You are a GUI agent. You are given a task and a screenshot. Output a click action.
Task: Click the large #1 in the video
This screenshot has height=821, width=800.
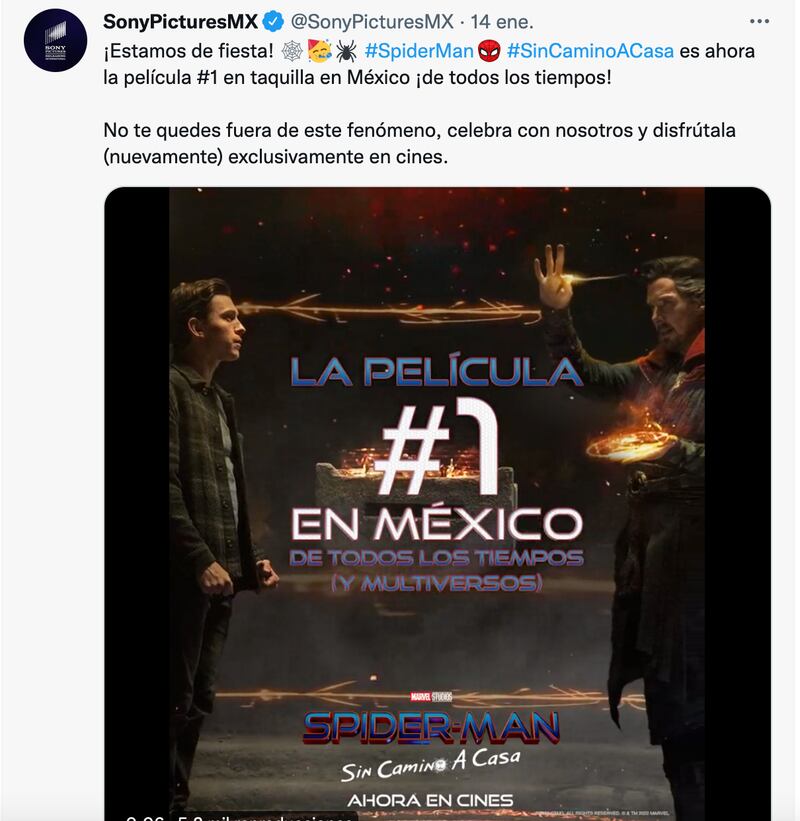coord(439,446)
